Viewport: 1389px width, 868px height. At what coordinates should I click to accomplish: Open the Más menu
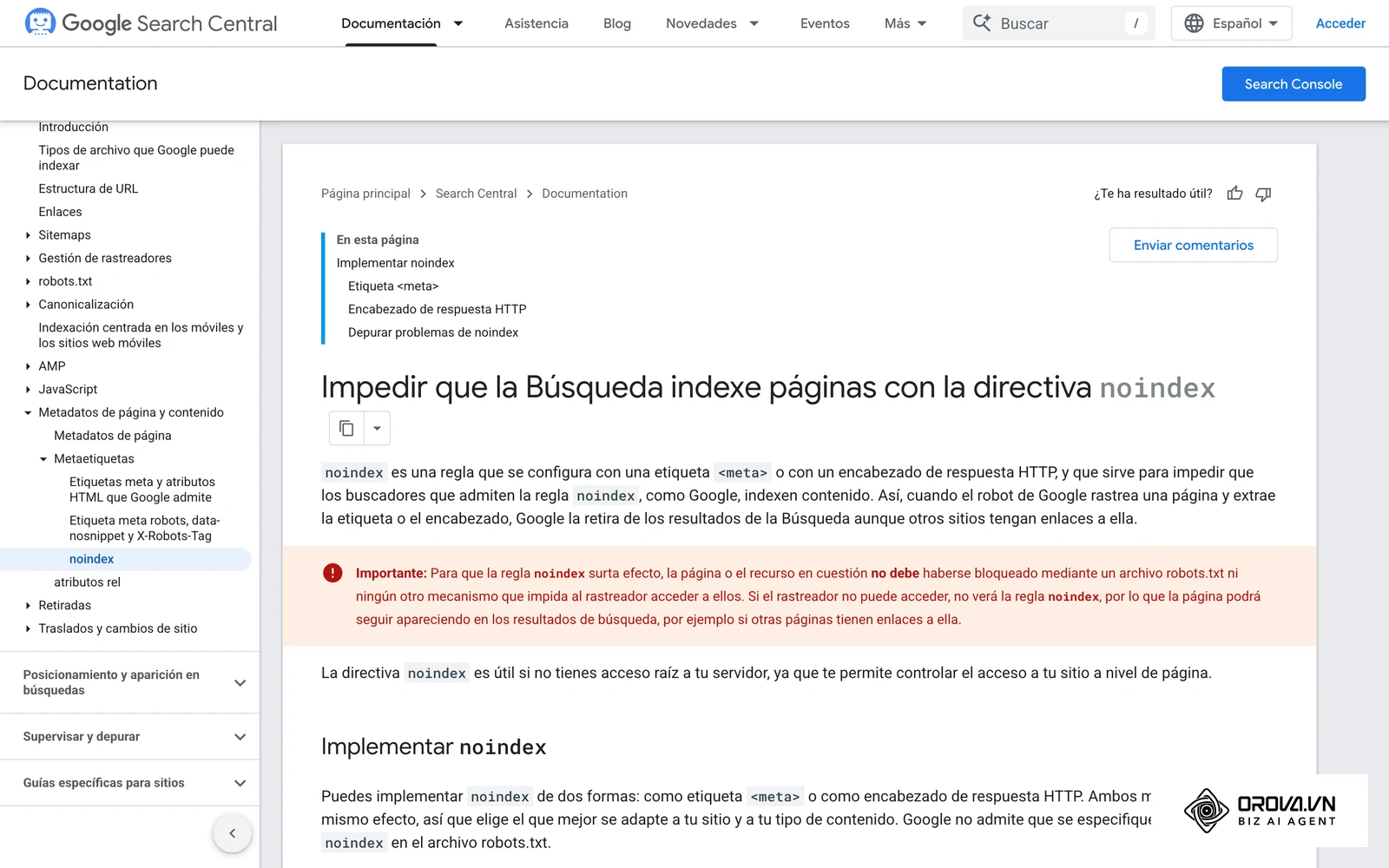pos(905,23)
